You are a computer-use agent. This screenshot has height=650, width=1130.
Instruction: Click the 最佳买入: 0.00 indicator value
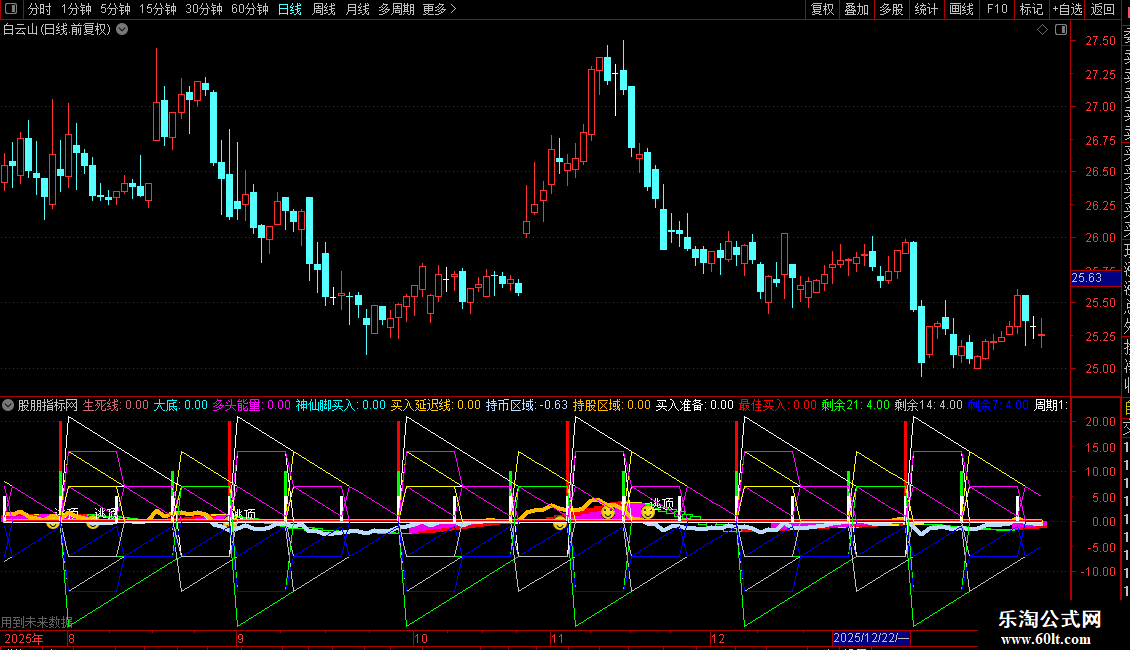[778, 406]
